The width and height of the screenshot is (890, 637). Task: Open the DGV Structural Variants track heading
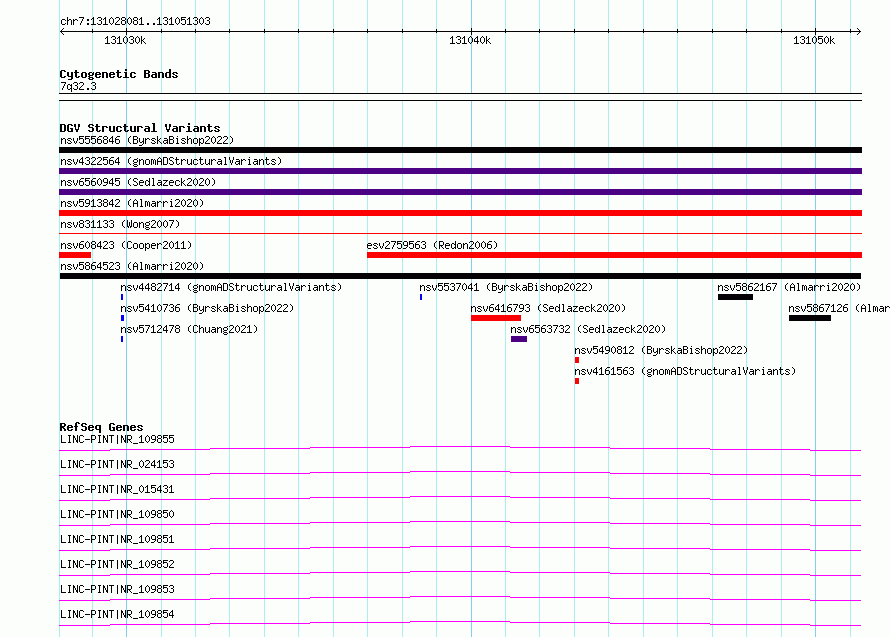pyautogui.click(x=140, y=128)
